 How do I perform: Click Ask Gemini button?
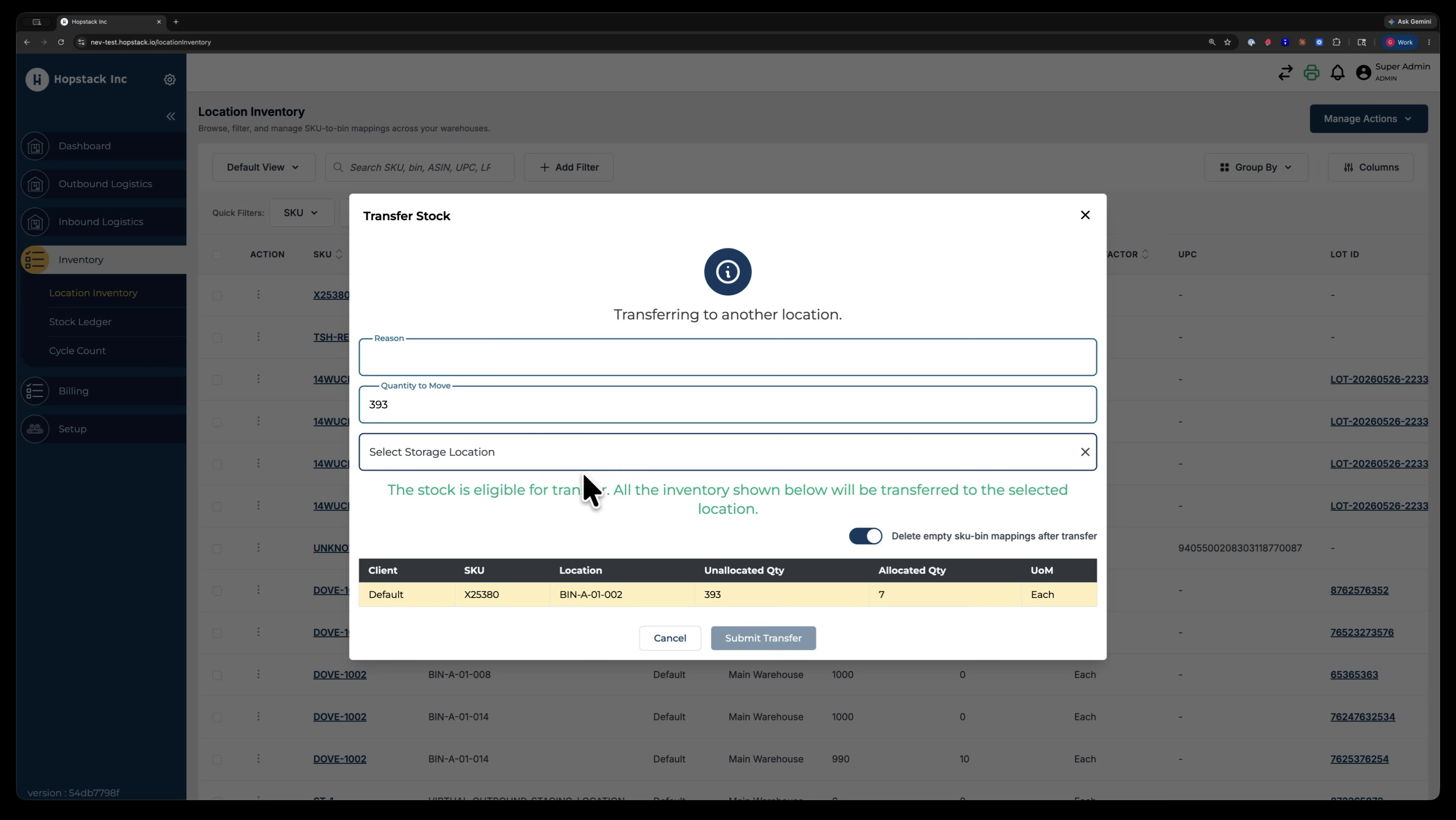click(x=1410, y=22)
